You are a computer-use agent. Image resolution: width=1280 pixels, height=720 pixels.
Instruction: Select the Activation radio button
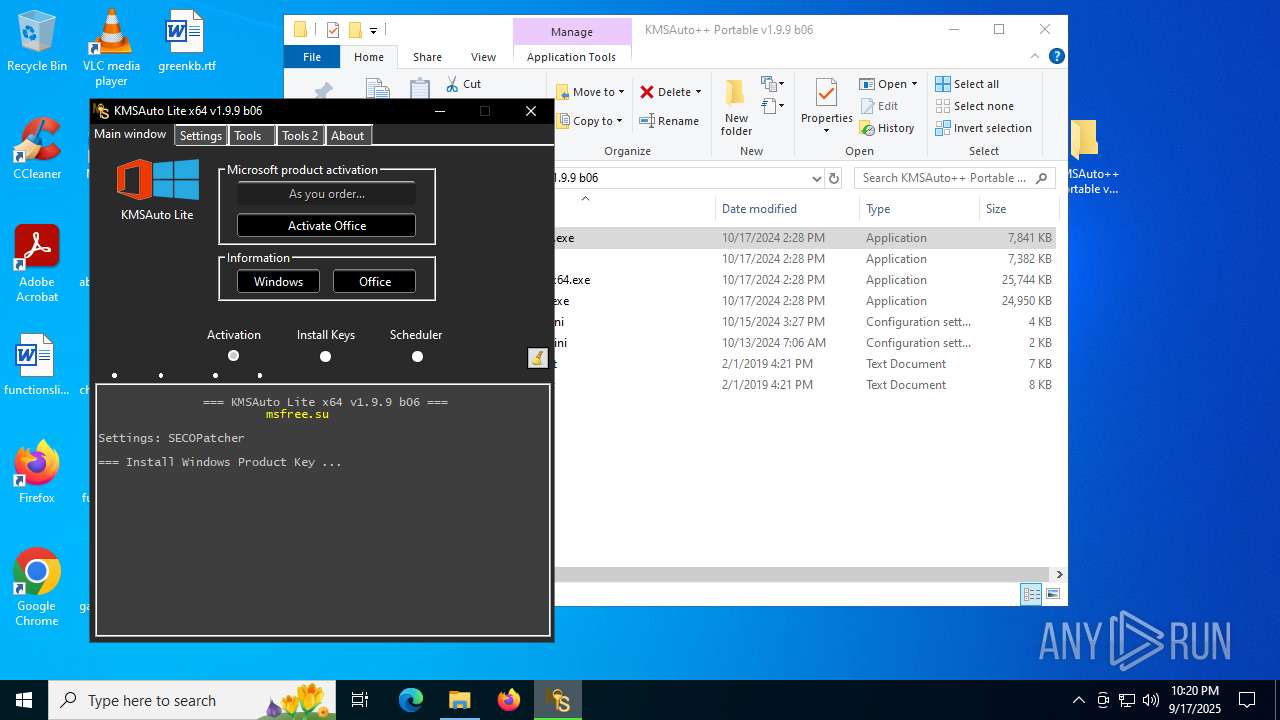point(233,355)
